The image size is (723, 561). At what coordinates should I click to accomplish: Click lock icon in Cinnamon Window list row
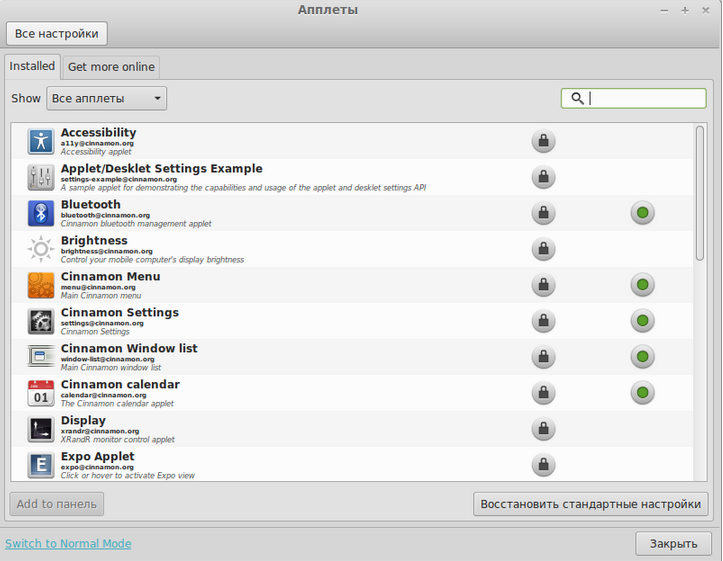coord(544,356)
